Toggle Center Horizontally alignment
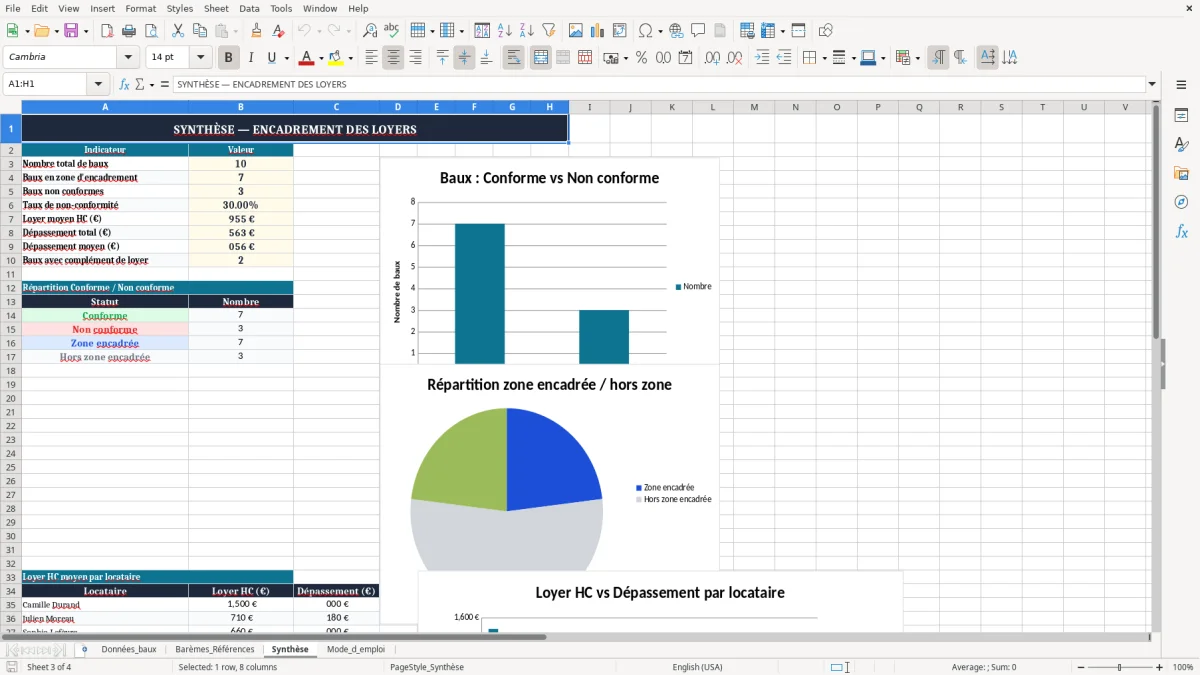1200x675 pixels. 393,58
